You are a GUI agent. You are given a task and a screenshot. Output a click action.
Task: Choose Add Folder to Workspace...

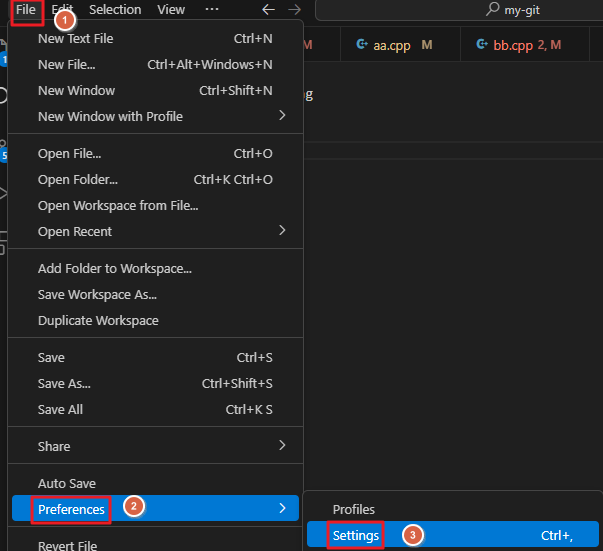pos(155,269)
